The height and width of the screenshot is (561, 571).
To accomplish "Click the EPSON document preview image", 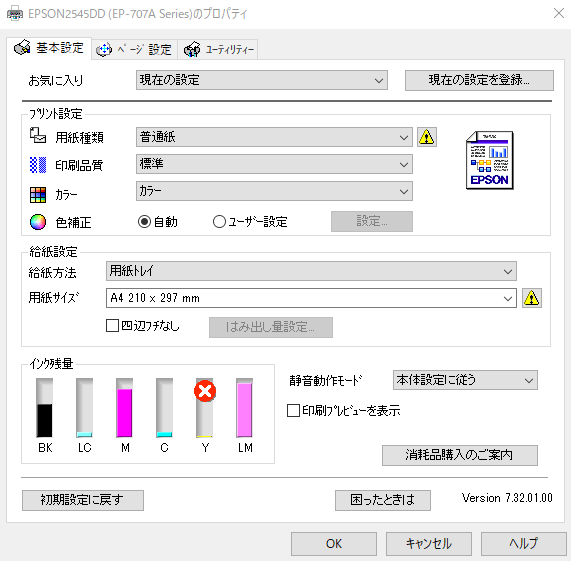I will pyautogui.click(x=490, y=160).
